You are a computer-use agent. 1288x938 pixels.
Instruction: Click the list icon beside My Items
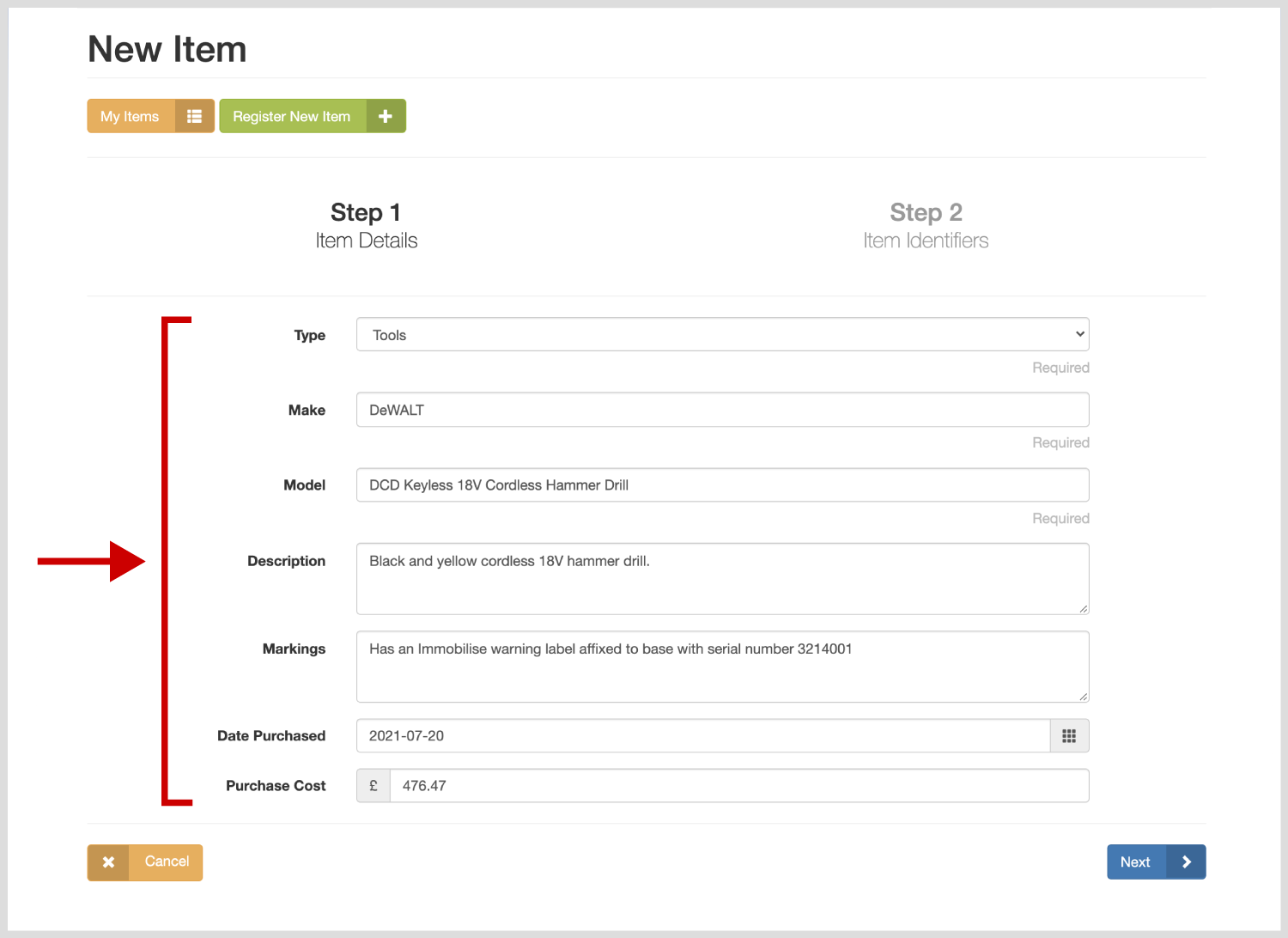(x=195, y=116)
